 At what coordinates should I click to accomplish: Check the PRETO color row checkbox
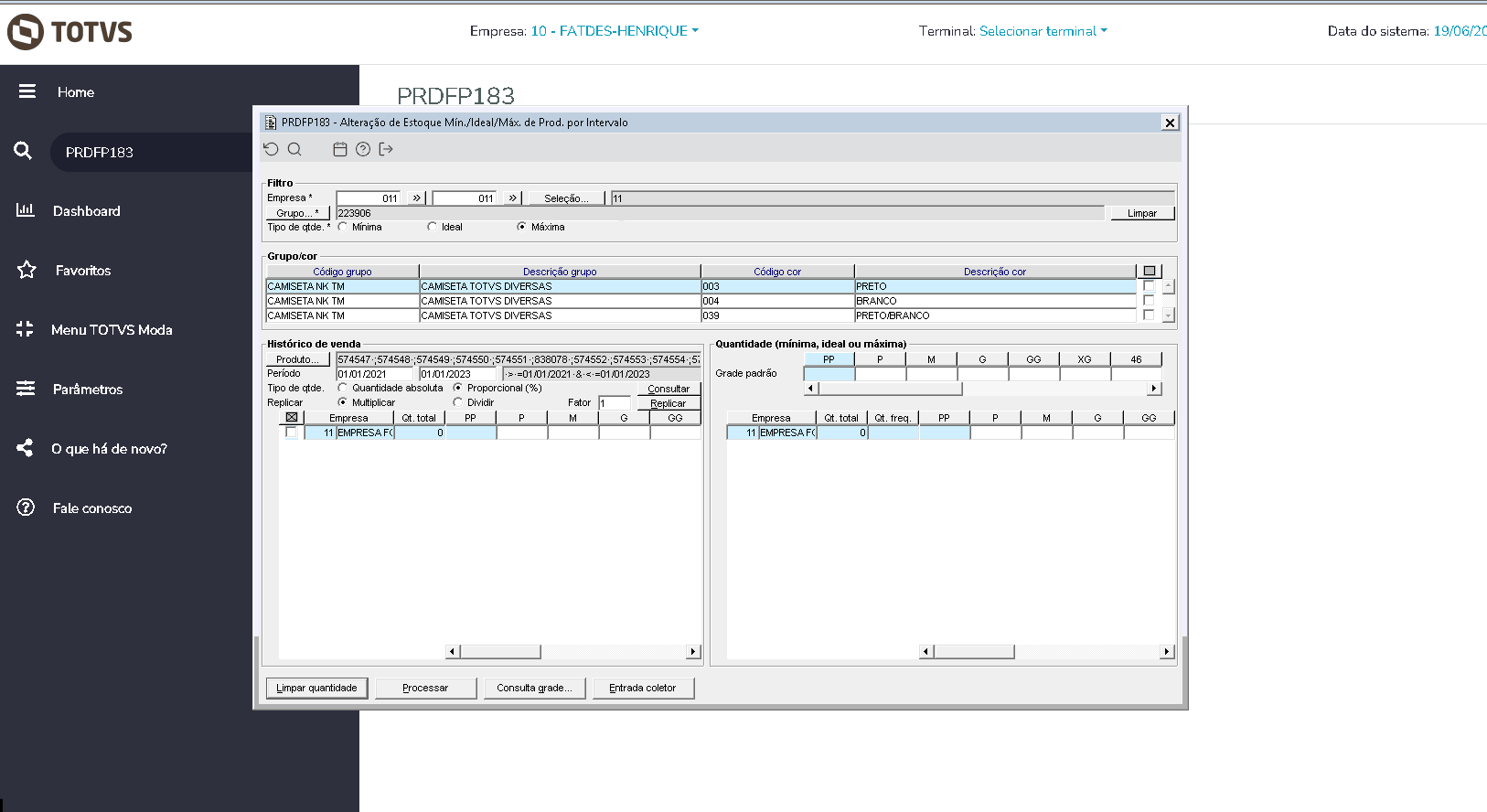(1149, 286)
